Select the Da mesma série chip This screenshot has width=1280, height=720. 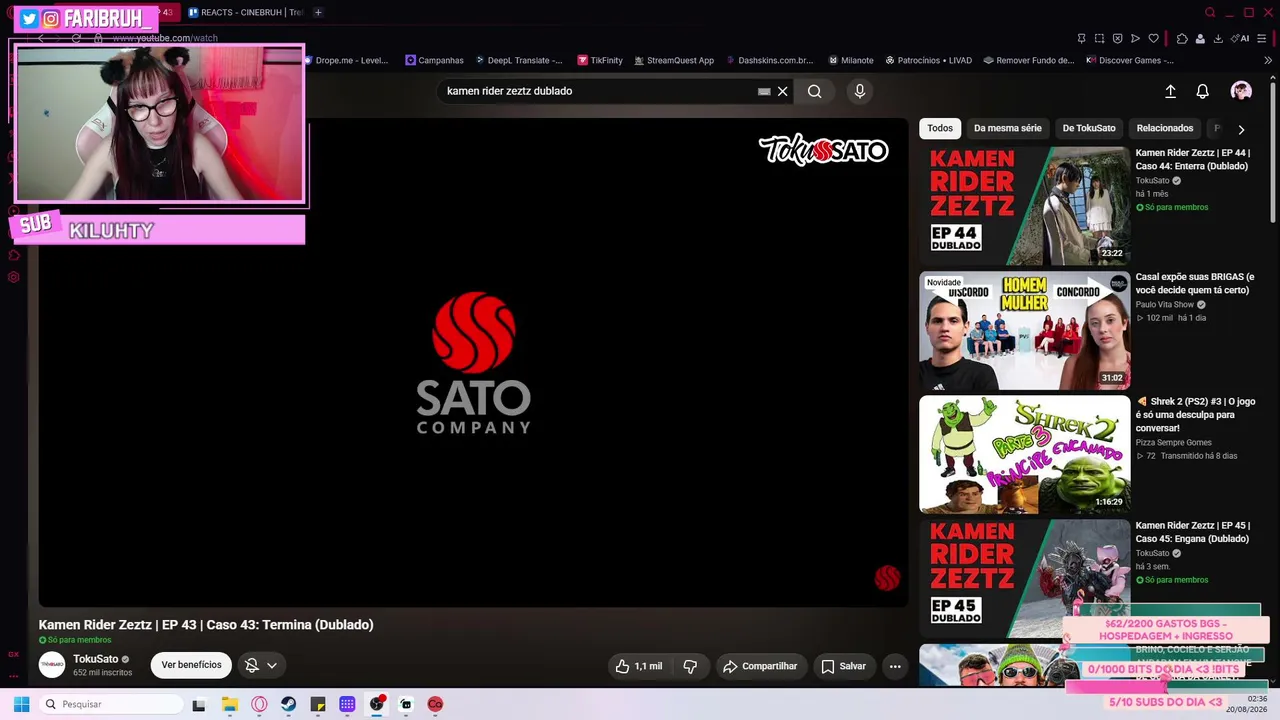point(1008,128)
